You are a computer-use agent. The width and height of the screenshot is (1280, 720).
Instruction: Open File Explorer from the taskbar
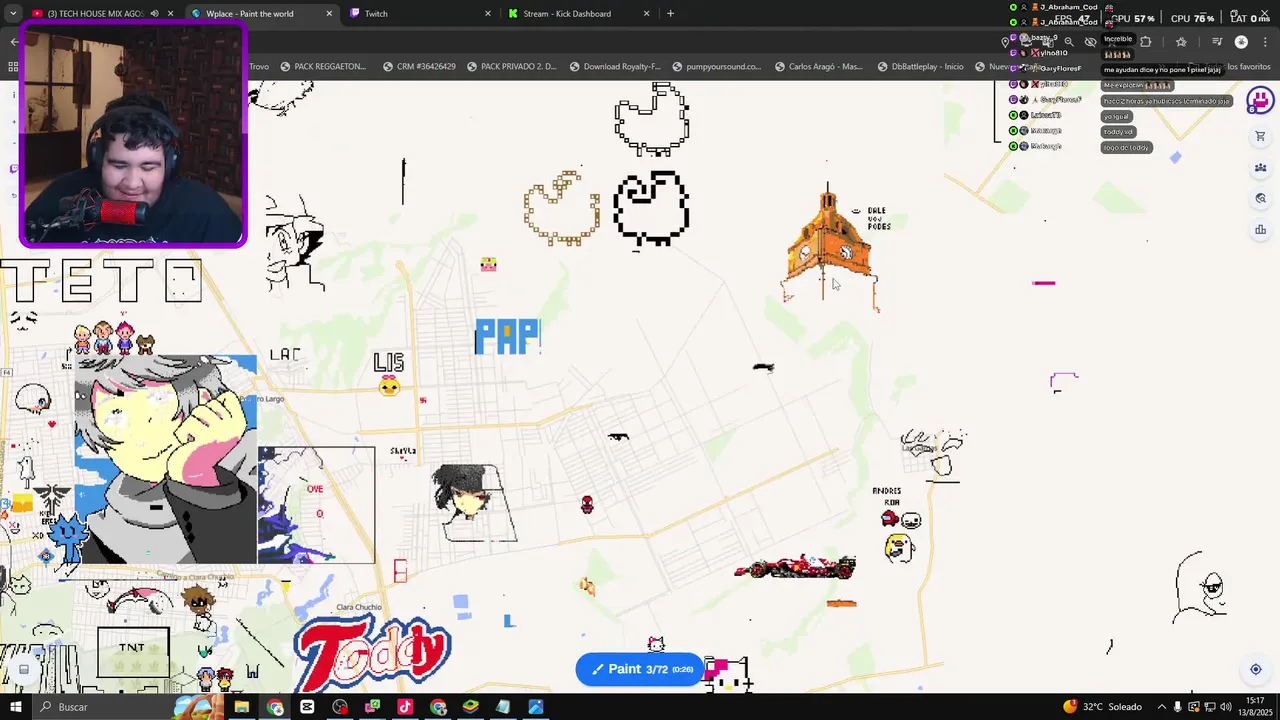(242, 707)
